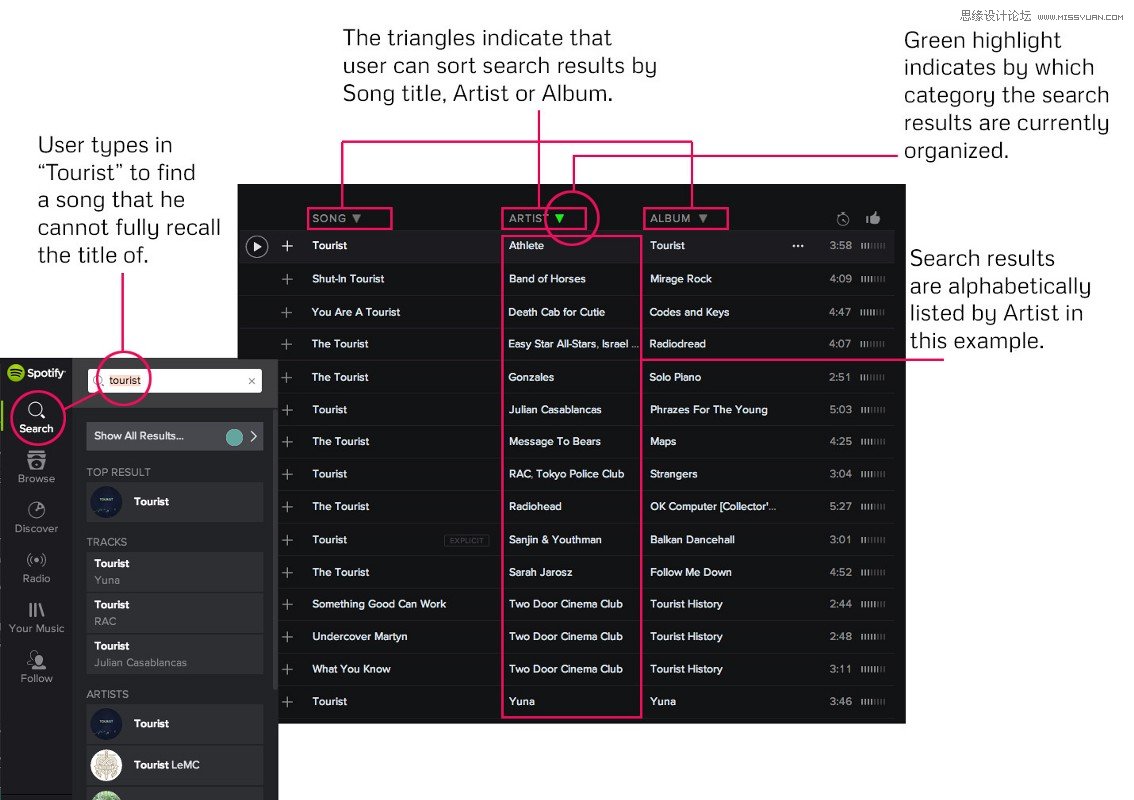Click into the search box containing tourist
This screenshot has height=800, width=1134.
tap(174, 381)
